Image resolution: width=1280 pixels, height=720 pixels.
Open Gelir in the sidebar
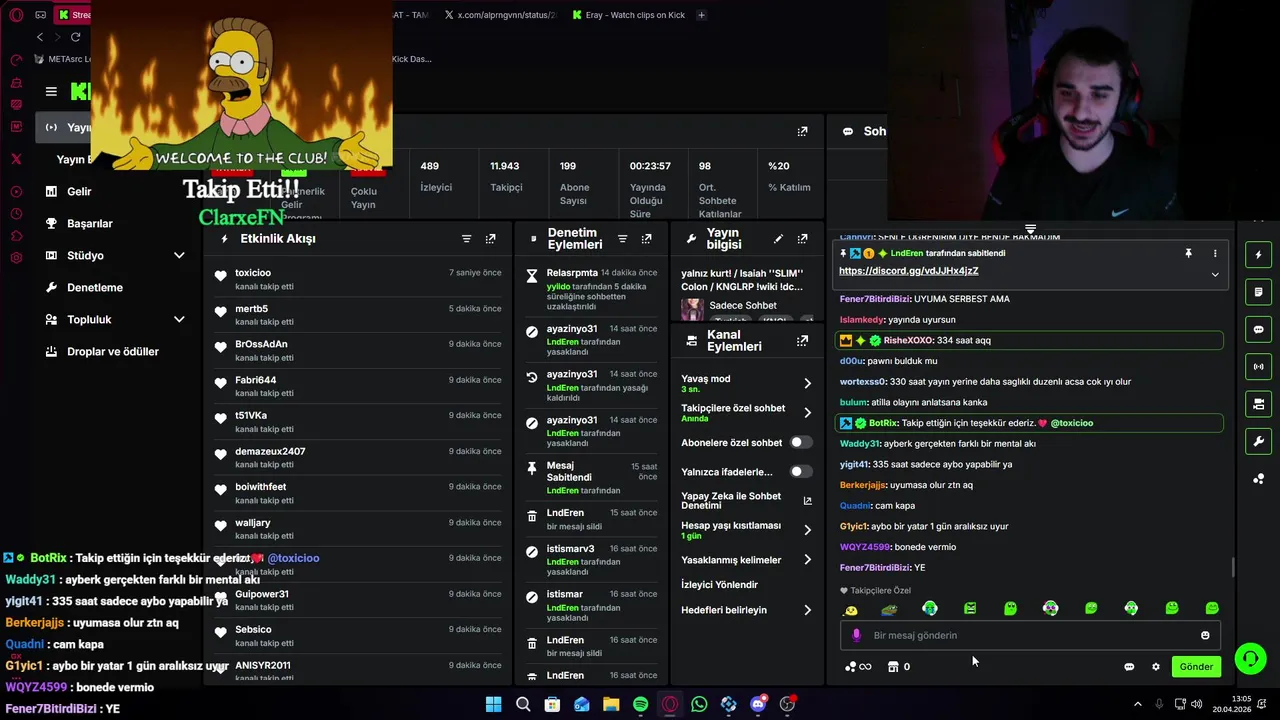click(x=79, y=191)
